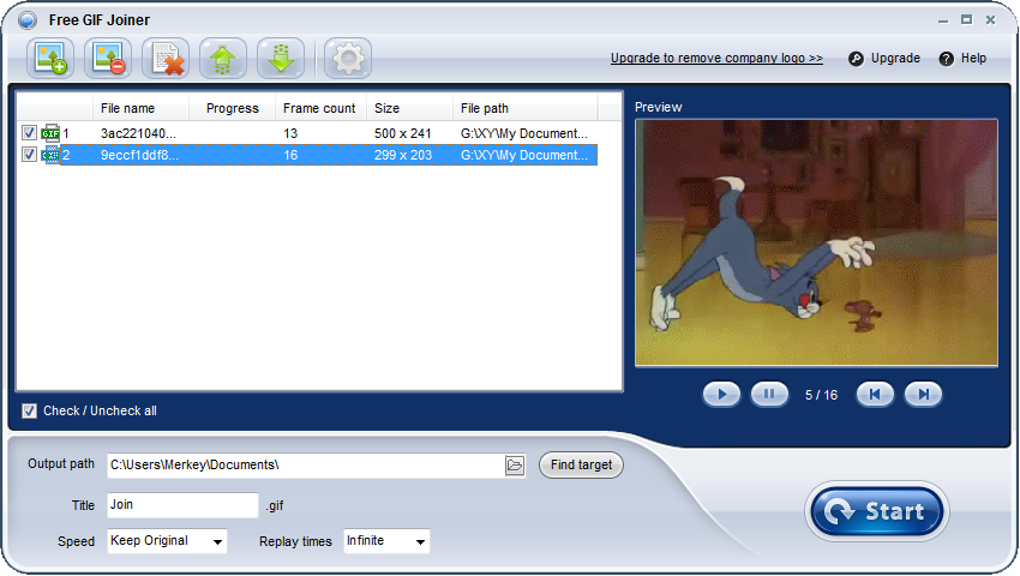1020x576 pixels.
Task: Click the 5 / 16 frame counter
Action: [x=821, y=395]
